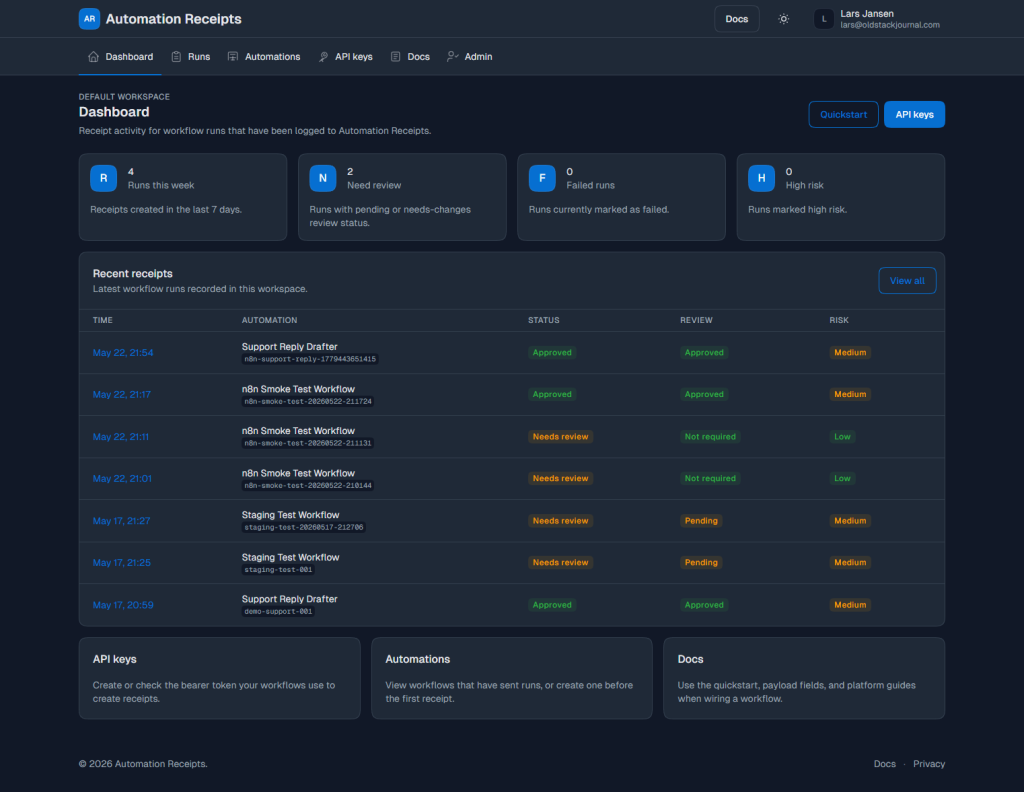The height and width of the screenshot is (792, 1024).
Task: Click the N icon on Need review card
Action: (x=323, y=178)
